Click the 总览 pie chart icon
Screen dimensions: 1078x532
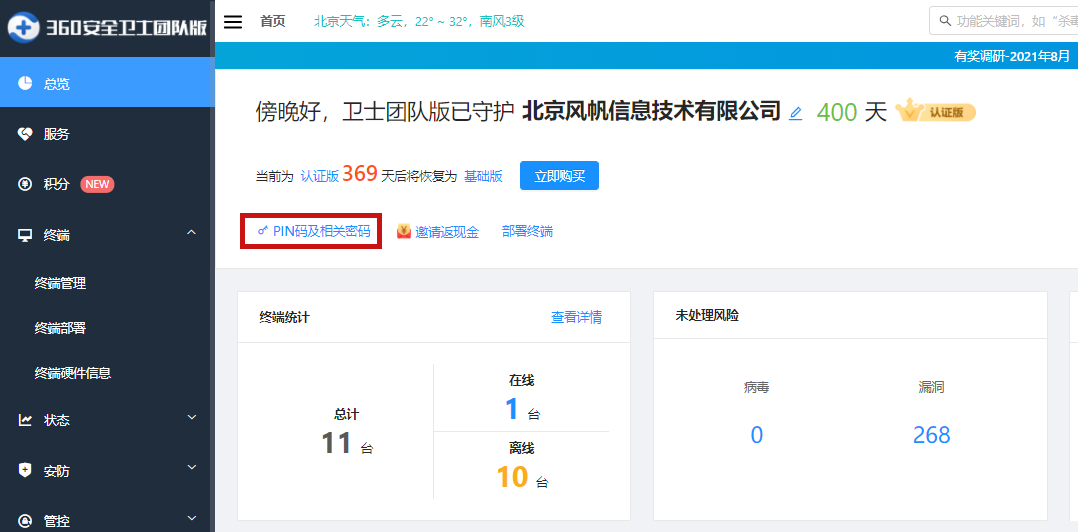(x=25, y=83)
